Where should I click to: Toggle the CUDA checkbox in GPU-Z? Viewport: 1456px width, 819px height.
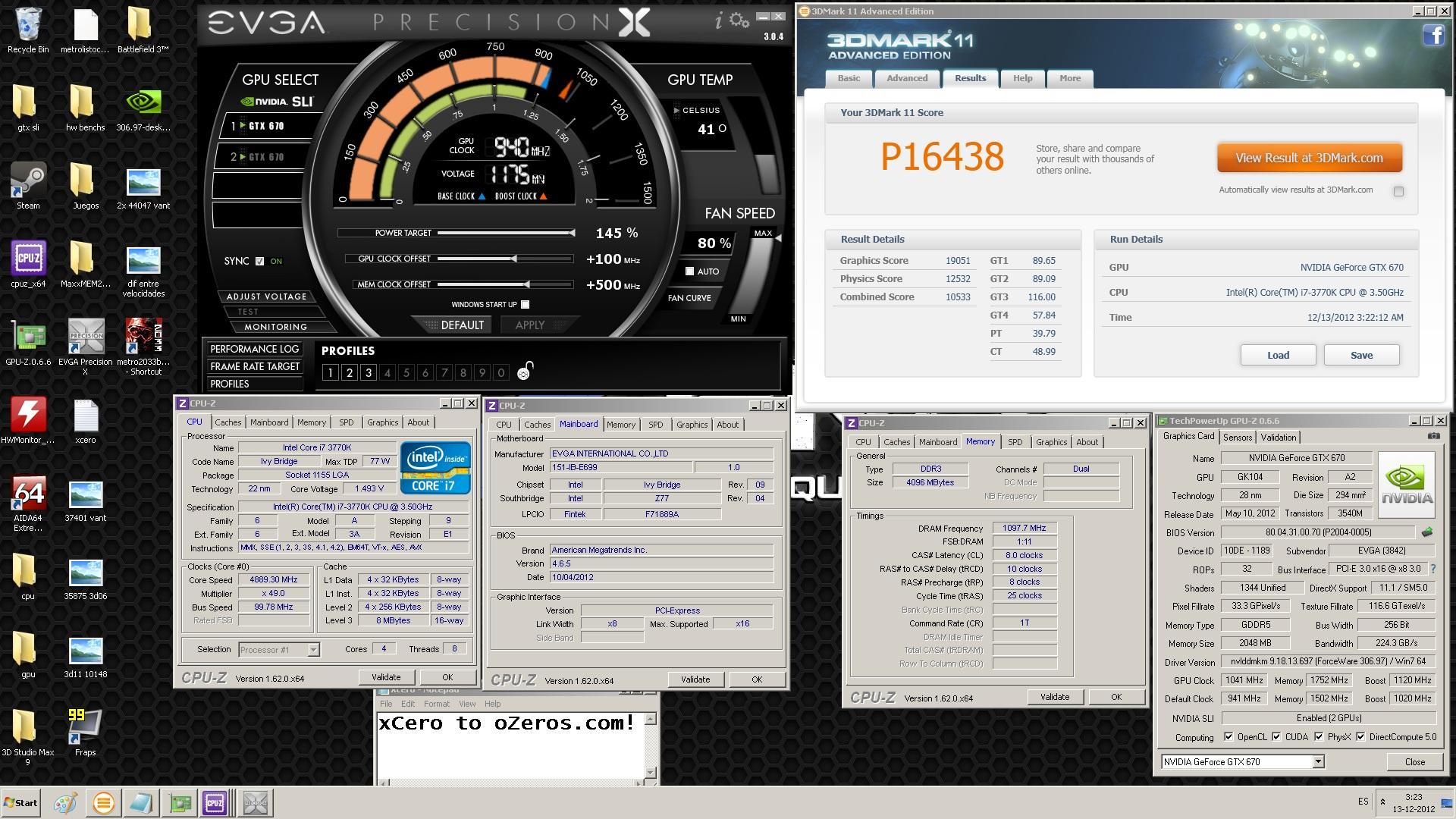click(x=1276, y=736)
